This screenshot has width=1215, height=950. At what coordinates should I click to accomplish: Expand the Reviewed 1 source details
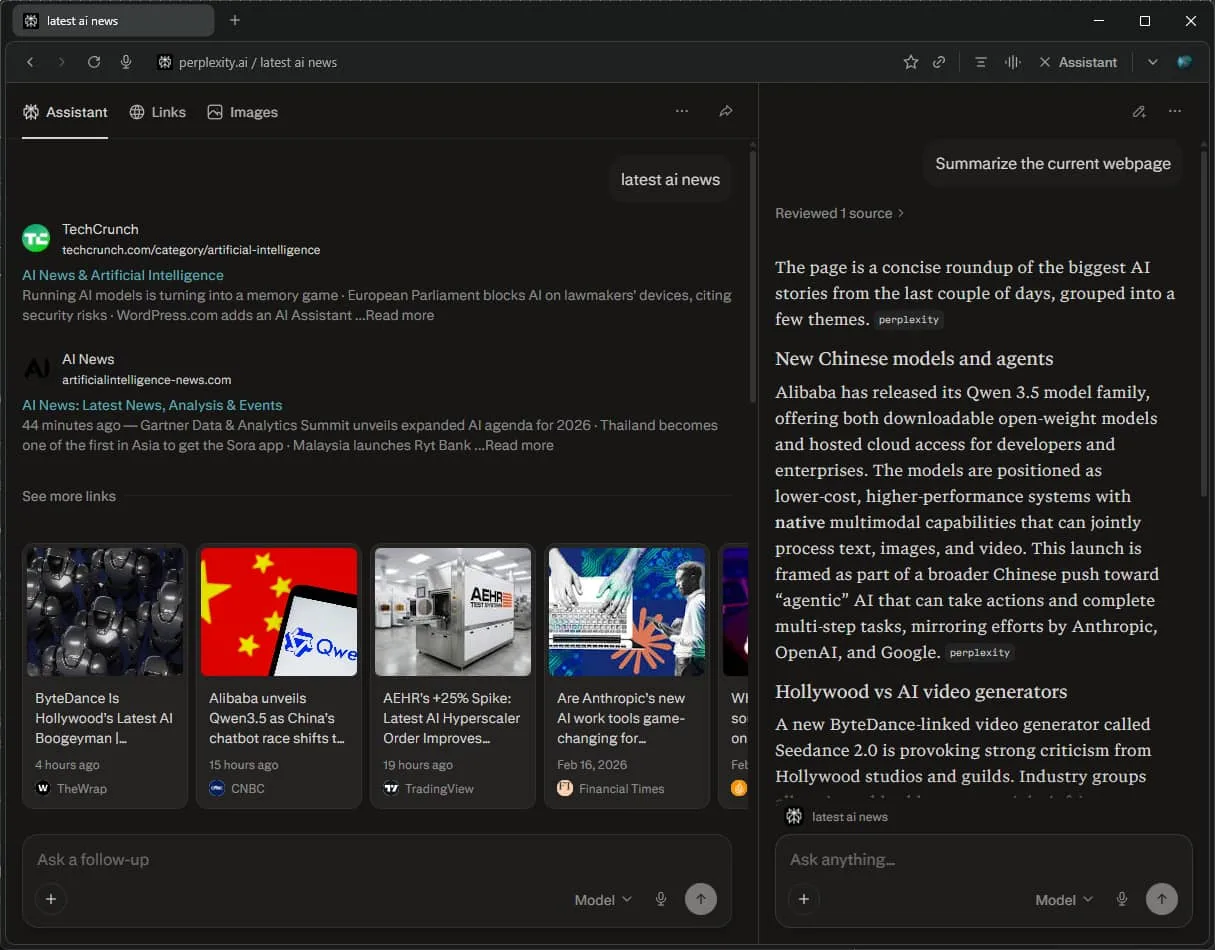tap(840, 212)
